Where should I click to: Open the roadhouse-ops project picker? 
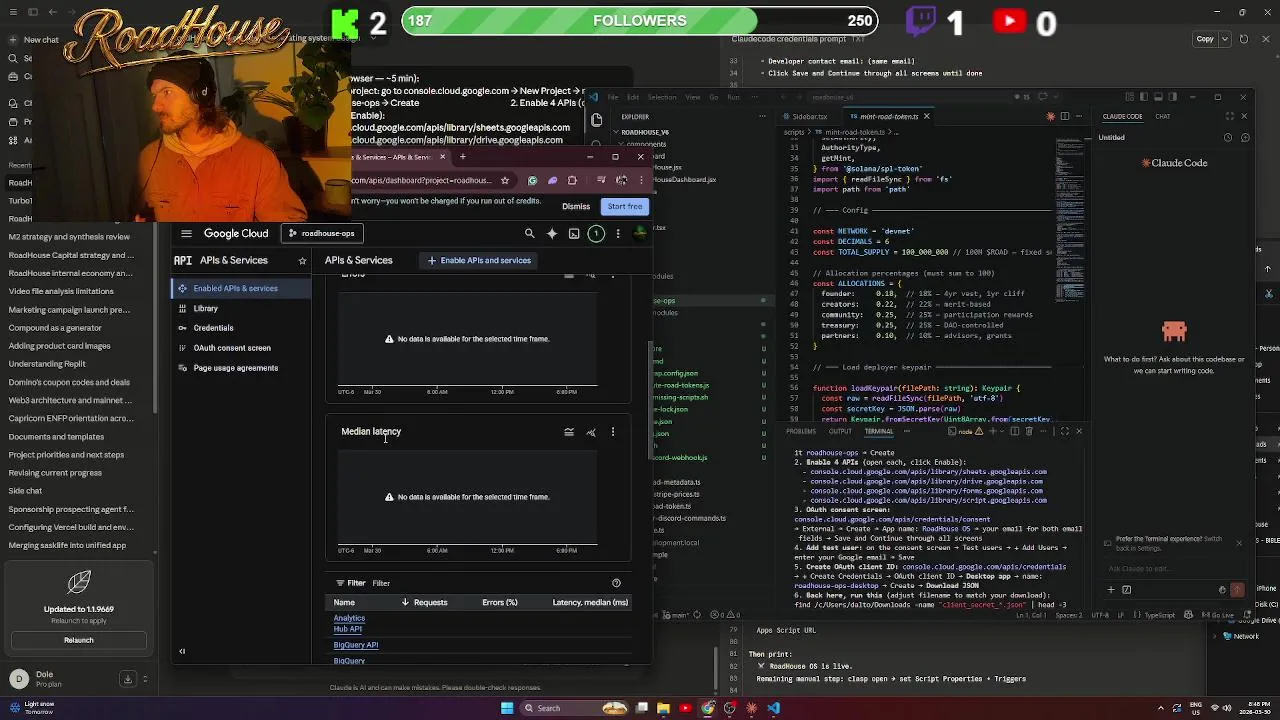pos(321,233)
